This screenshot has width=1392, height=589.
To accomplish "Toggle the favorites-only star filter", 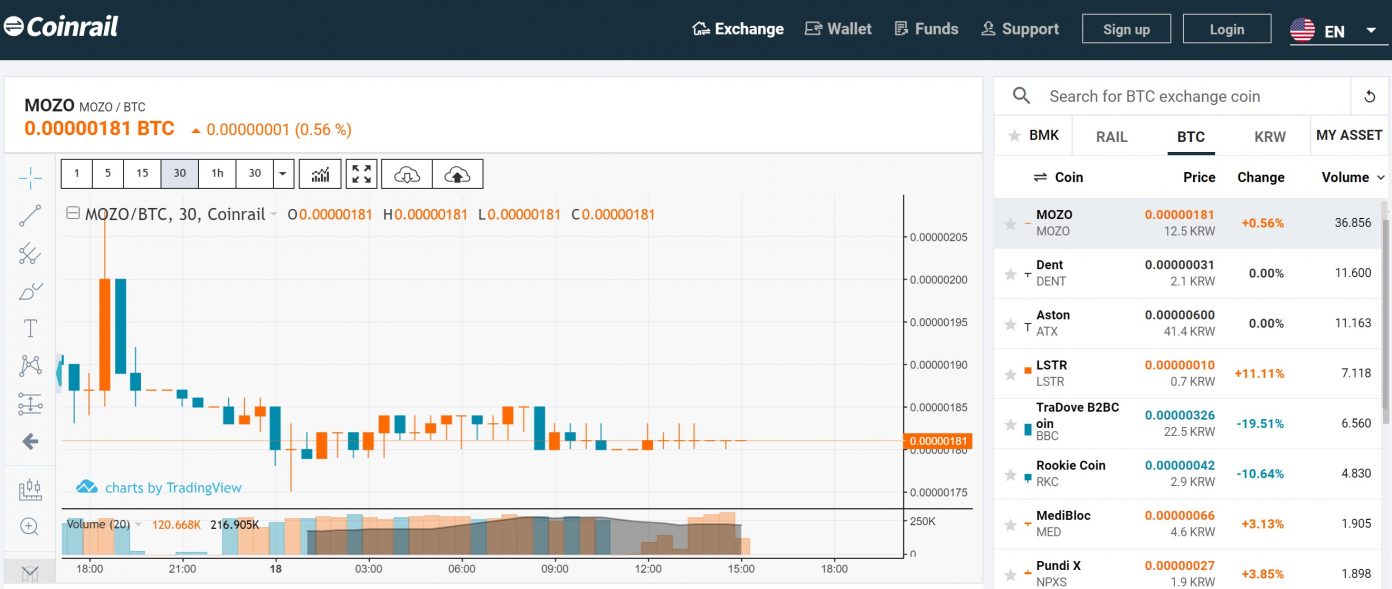I will (1014, 136).
